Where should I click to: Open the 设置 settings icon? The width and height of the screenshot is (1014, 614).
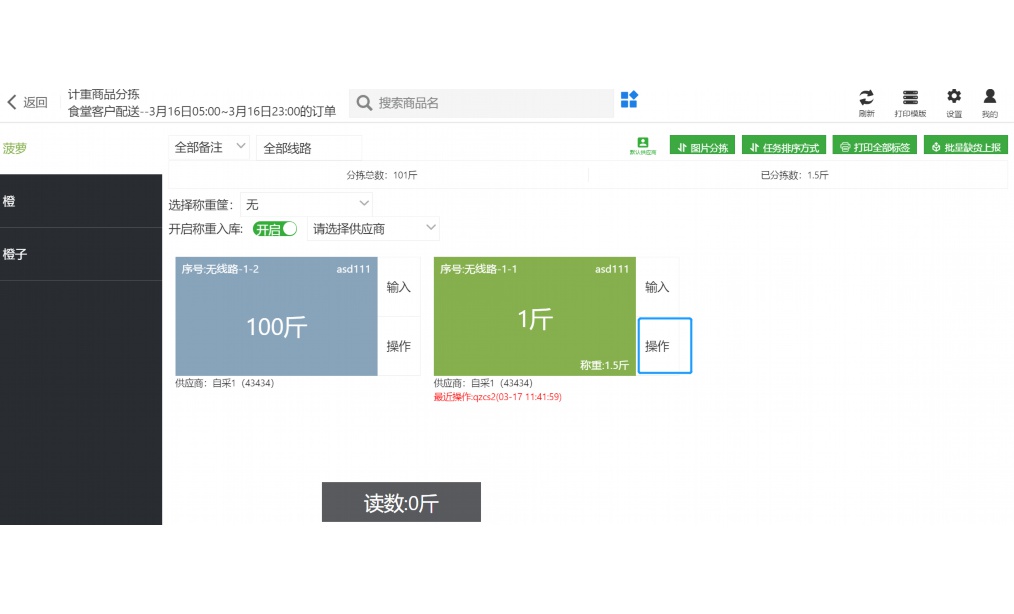(952, 99)
